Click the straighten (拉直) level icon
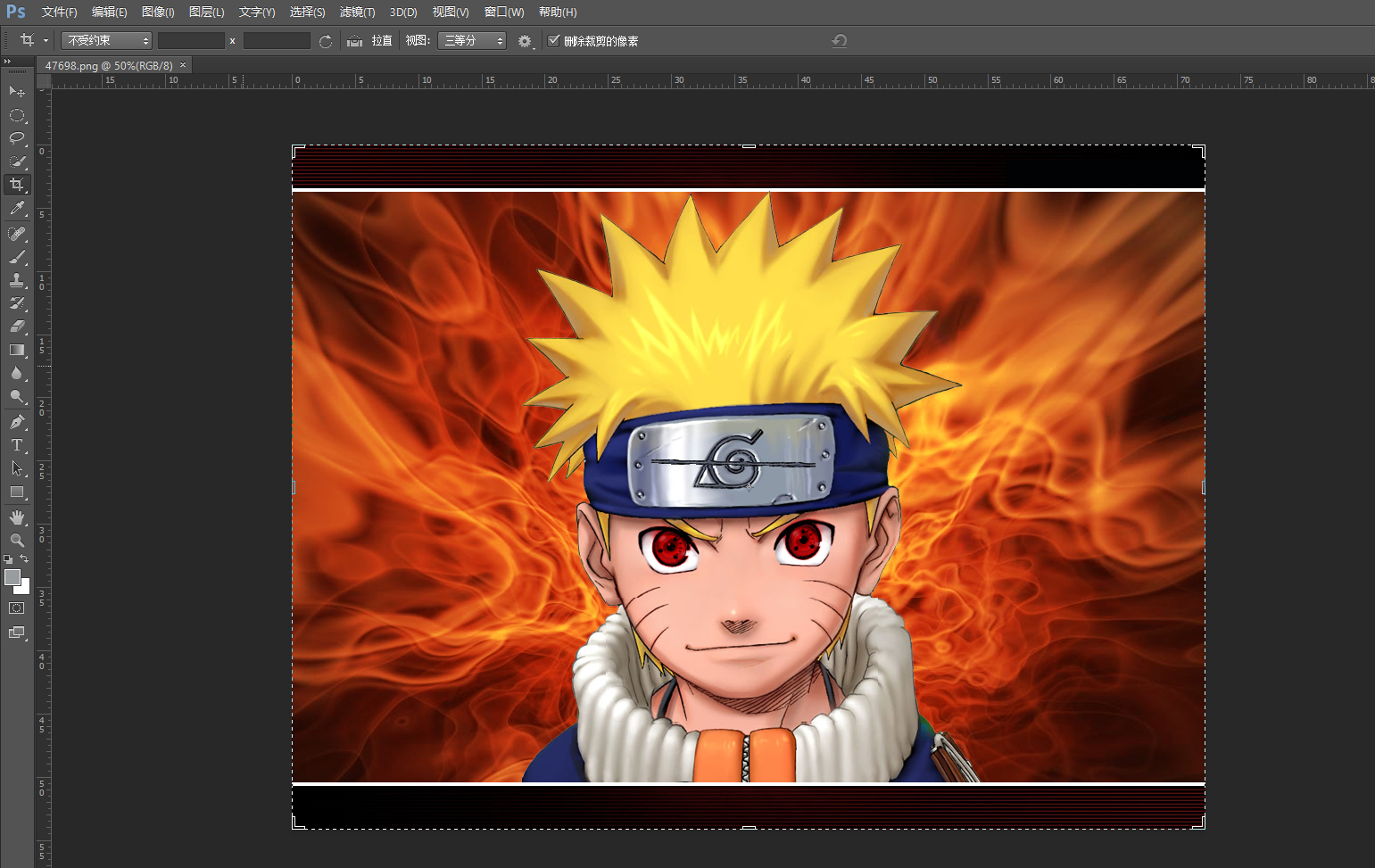Viewport: 1375px width, 868px height. coord(354,41)
